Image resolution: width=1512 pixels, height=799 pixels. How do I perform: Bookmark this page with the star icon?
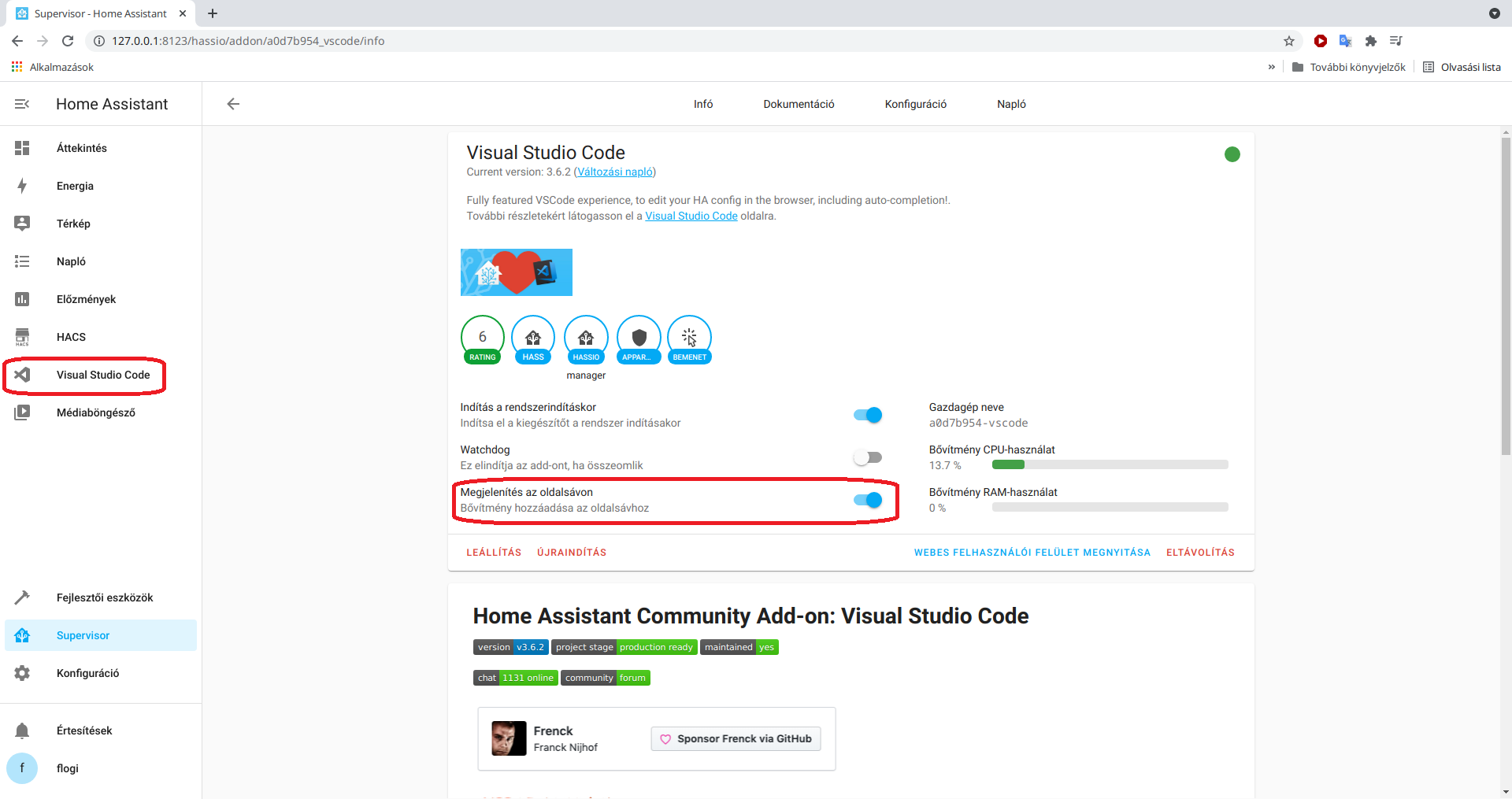(1289, 41)
